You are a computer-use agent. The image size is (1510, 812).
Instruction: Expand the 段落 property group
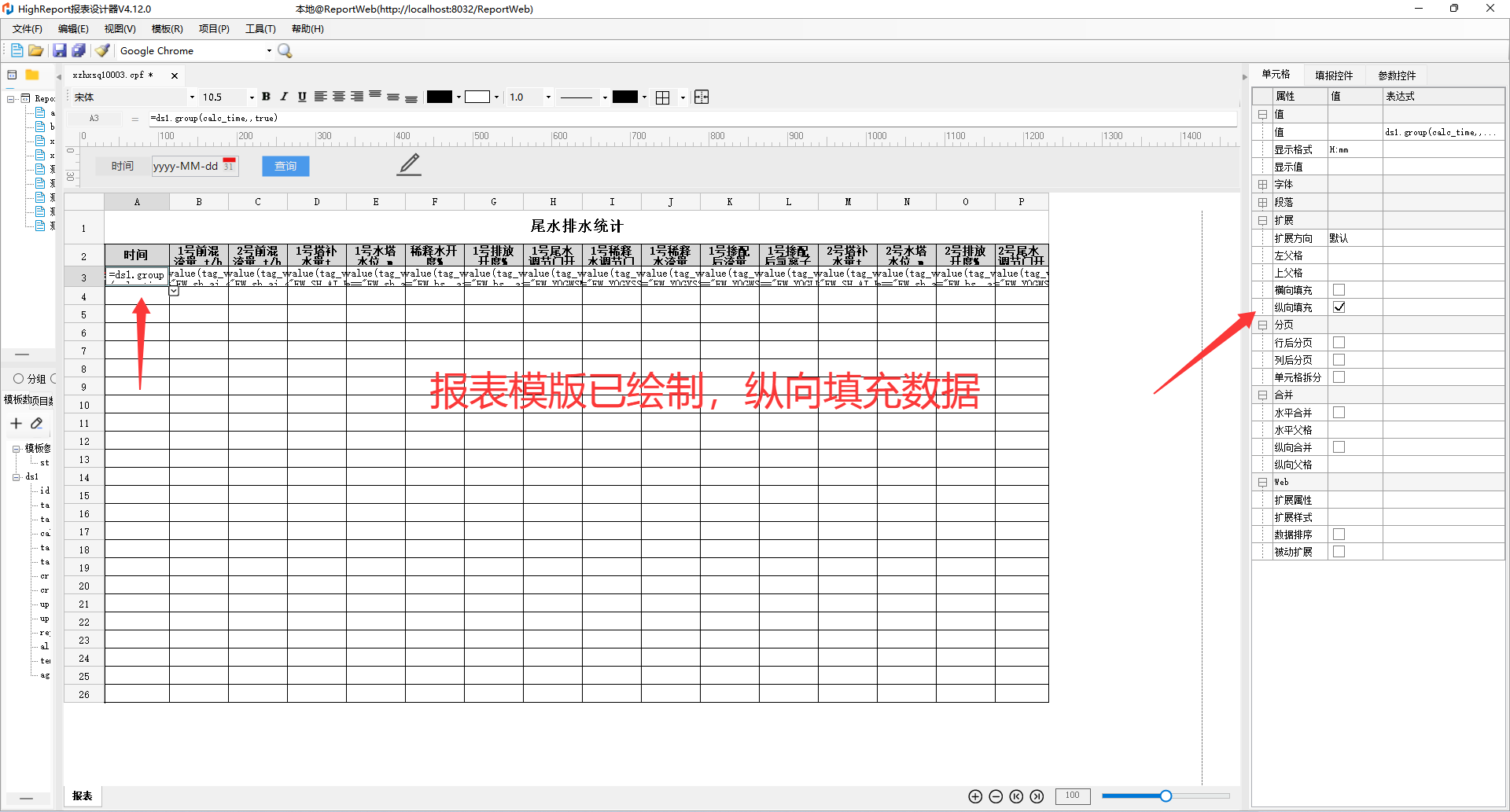coord(1262,203)
